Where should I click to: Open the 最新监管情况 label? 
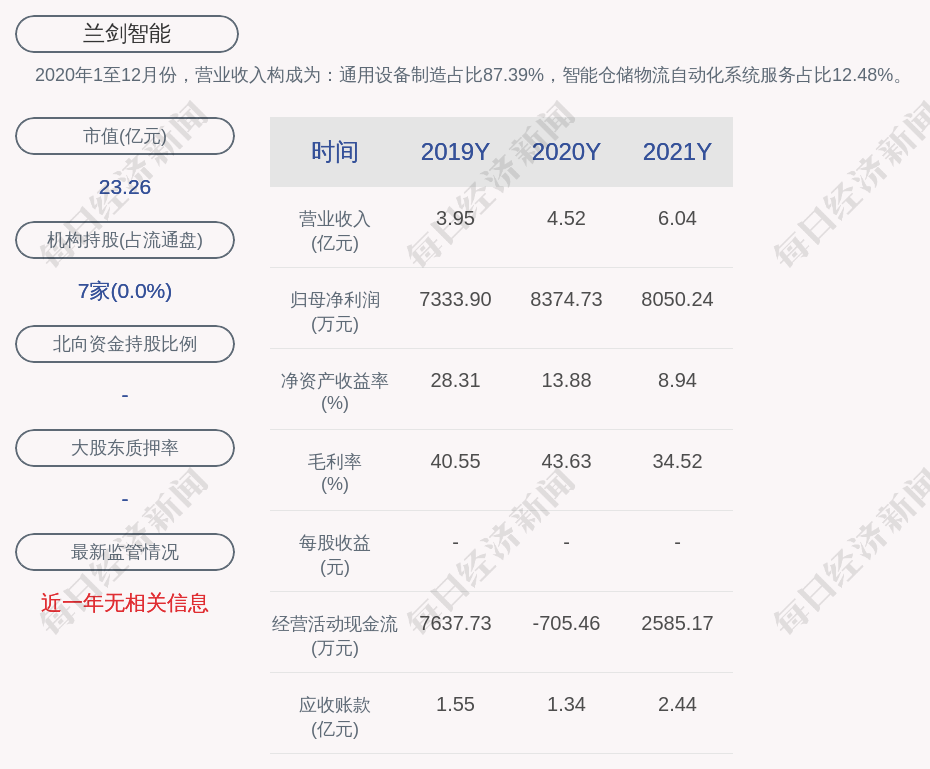125,552
